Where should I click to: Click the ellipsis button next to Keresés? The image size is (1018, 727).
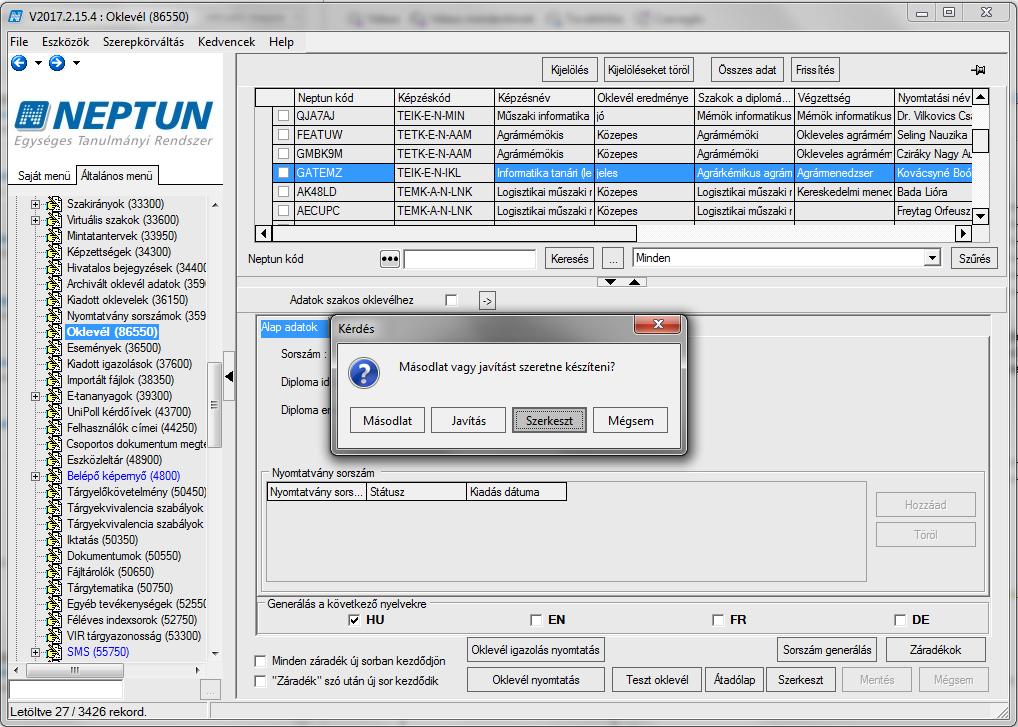click(x=612, y=258)
